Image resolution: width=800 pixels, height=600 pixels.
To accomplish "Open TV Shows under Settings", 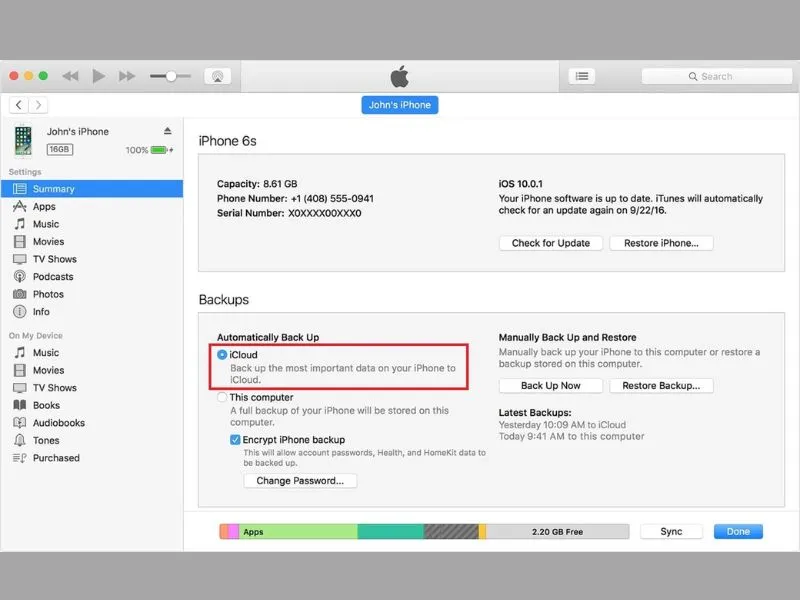I will pyautogui.click(x=92, y=259).
